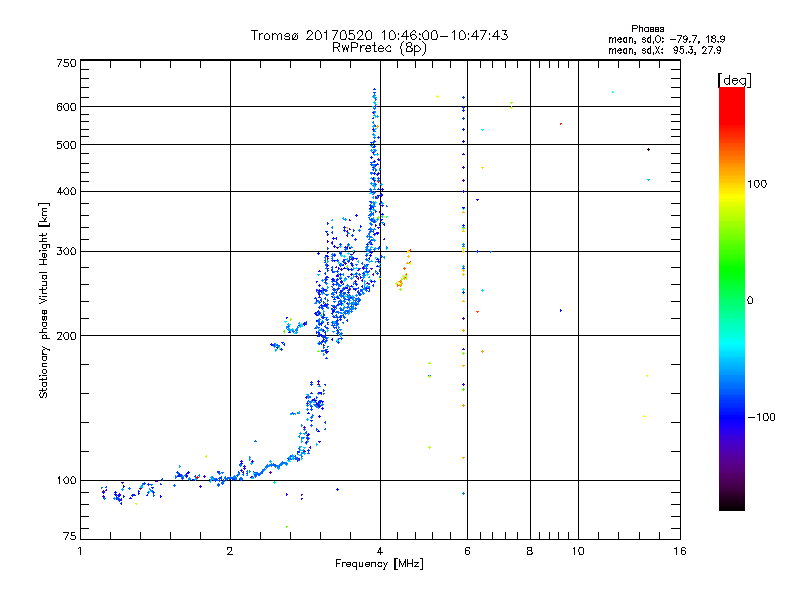Click the 600 tick label on height axis
This screenshot has width=800, height=600.
(66, 107)
